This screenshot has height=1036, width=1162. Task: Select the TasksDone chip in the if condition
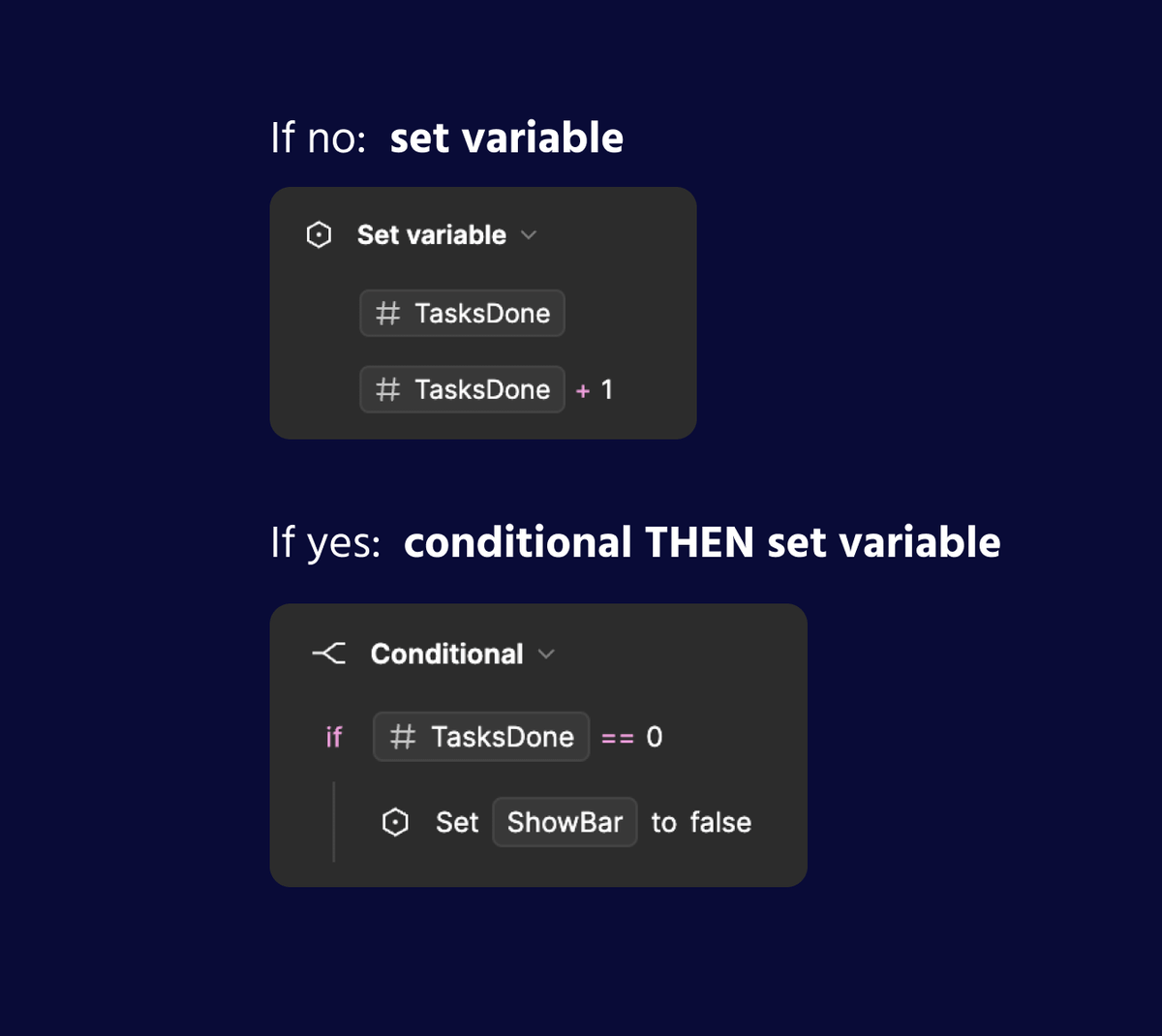(481, 737)
